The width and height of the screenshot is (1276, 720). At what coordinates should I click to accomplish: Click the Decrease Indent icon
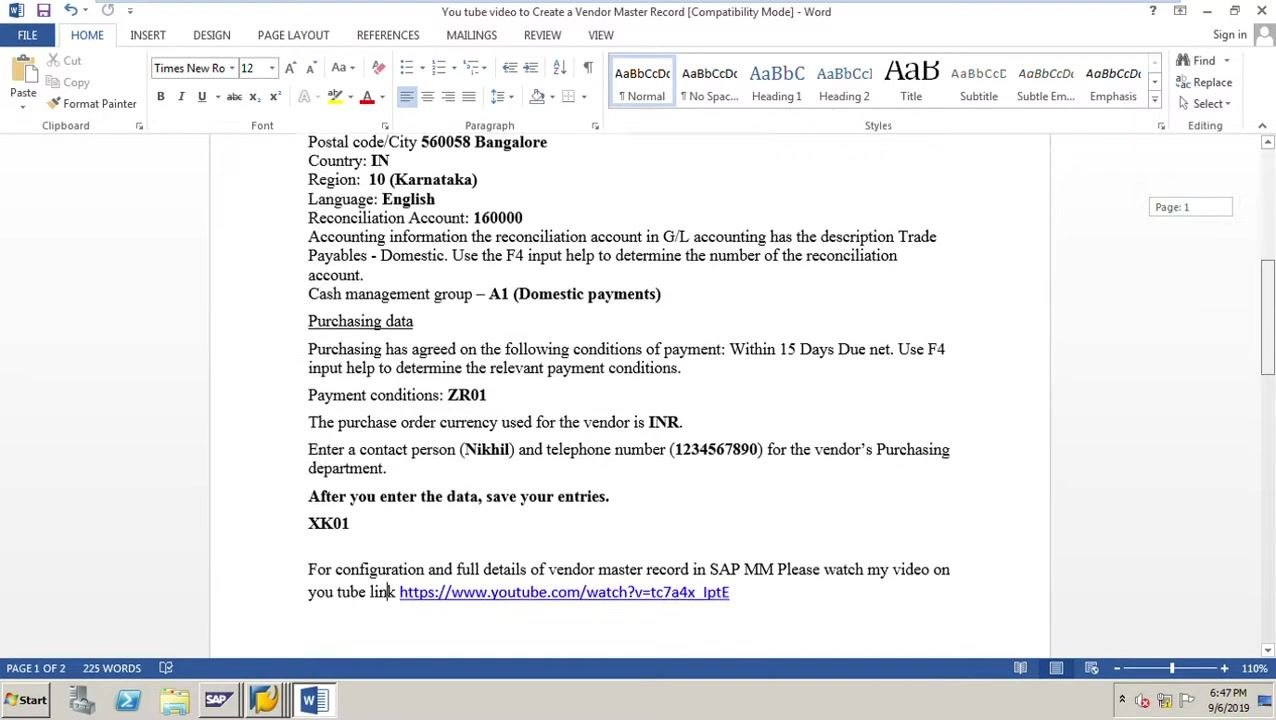[510, 68]
